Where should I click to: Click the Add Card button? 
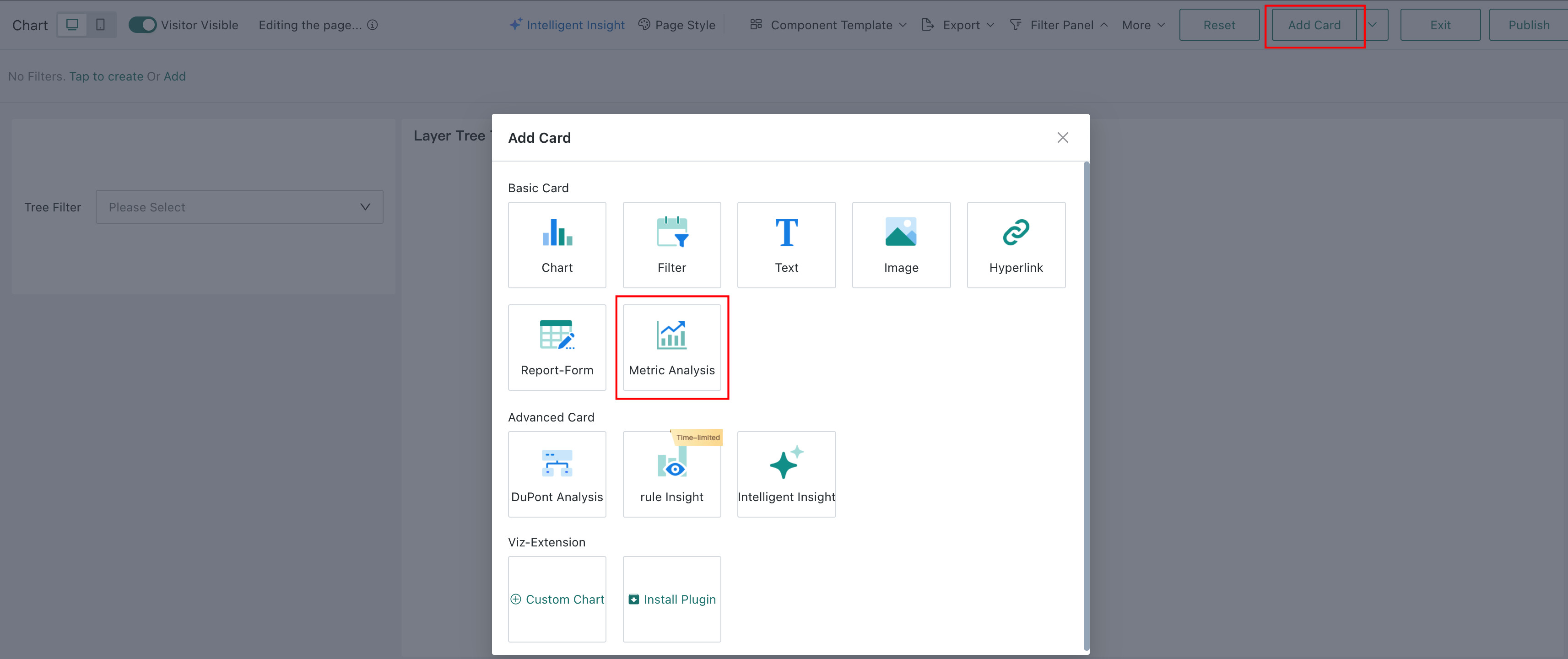click(1314, 25)
